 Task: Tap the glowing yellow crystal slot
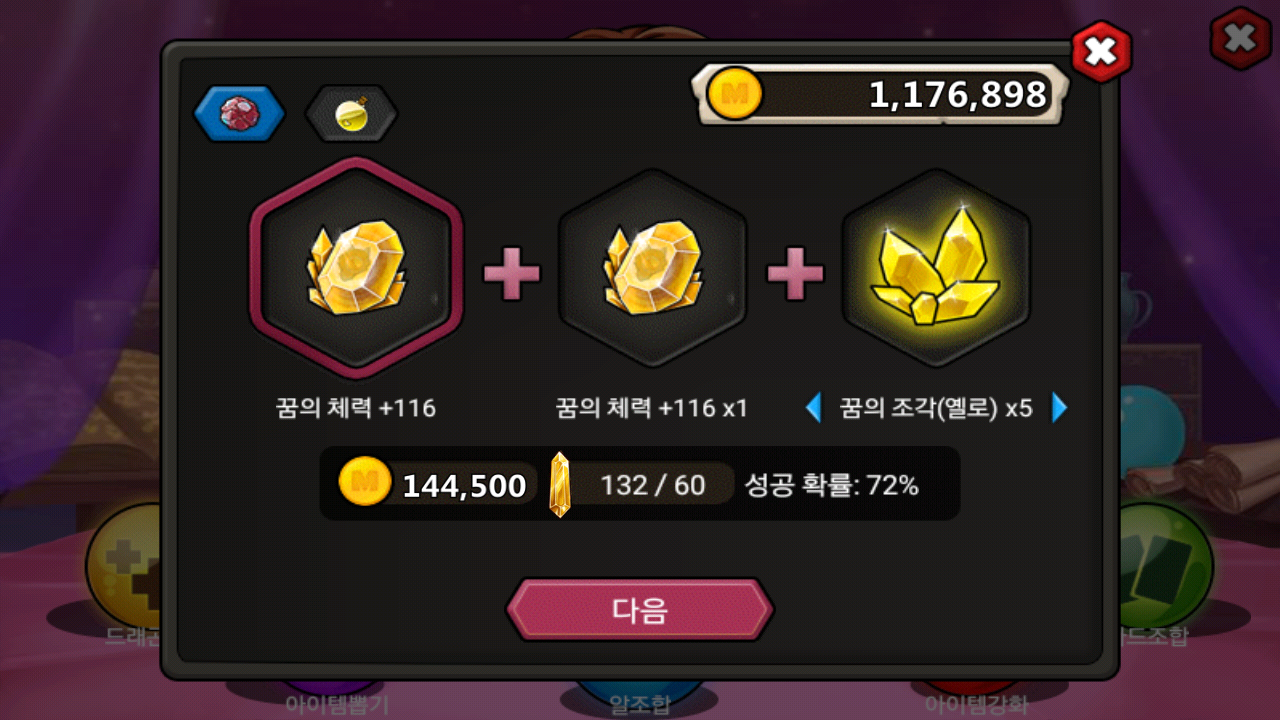pyautogui.click(x=935, y=268)
